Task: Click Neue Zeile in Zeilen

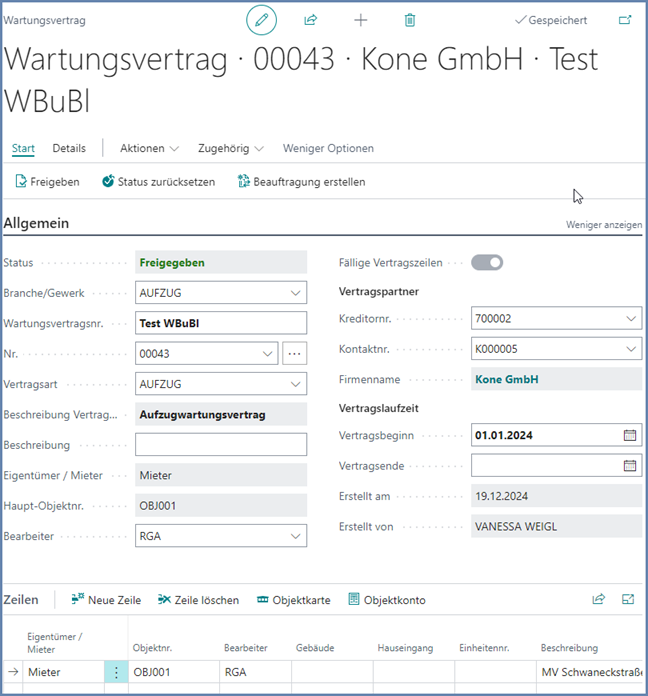Action: pos(106,600)
